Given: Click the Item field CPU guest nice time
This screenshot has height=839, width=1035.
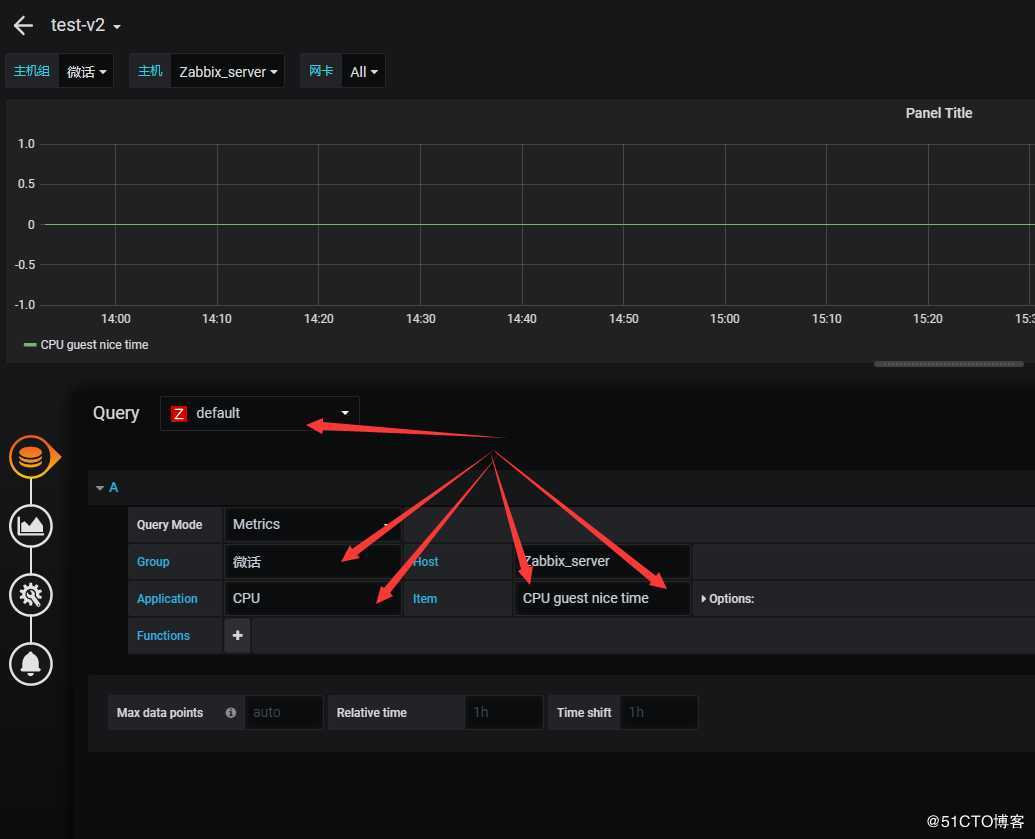Looking at the screenshot, I should pyautogui.click(x=602, y=599).
